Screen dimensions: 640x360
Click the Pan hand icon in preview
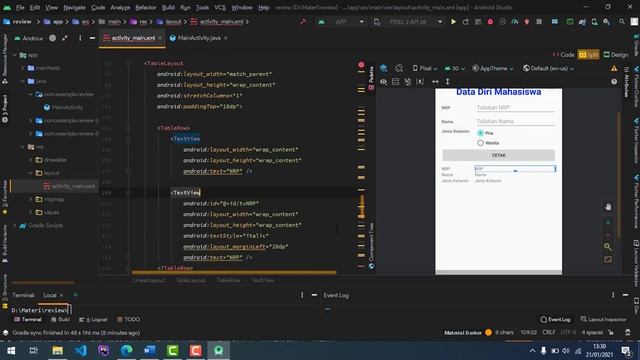coord(608,207)
